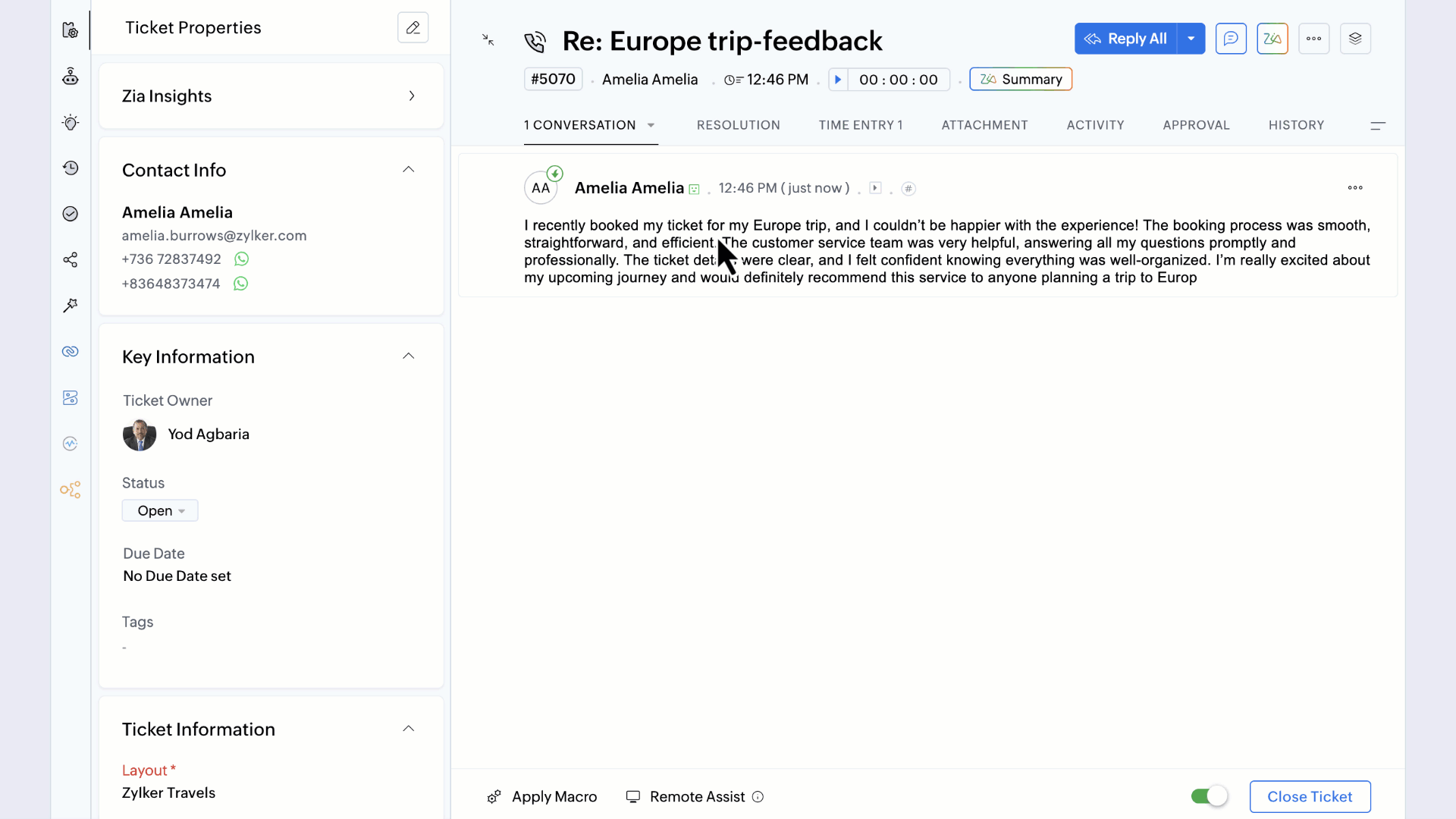
Task: Toggle the green switch beside Close Ticket
Action: pyautogui.click(x=1209, y=796)
